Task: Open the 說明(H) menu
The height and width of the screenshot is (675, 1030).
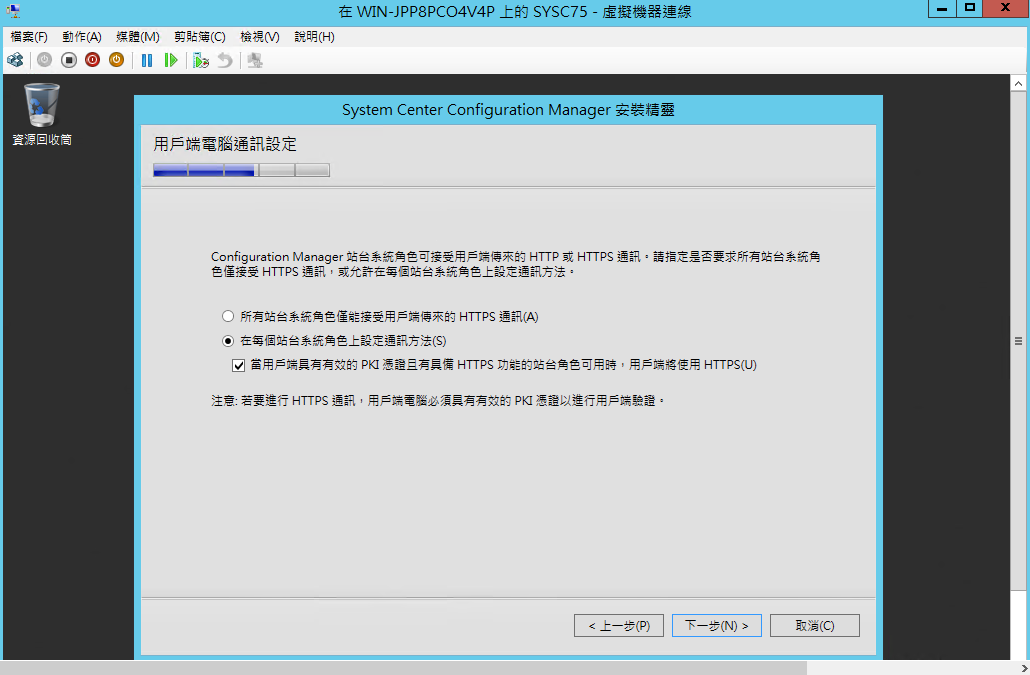Action: click(x=314, y=37)
